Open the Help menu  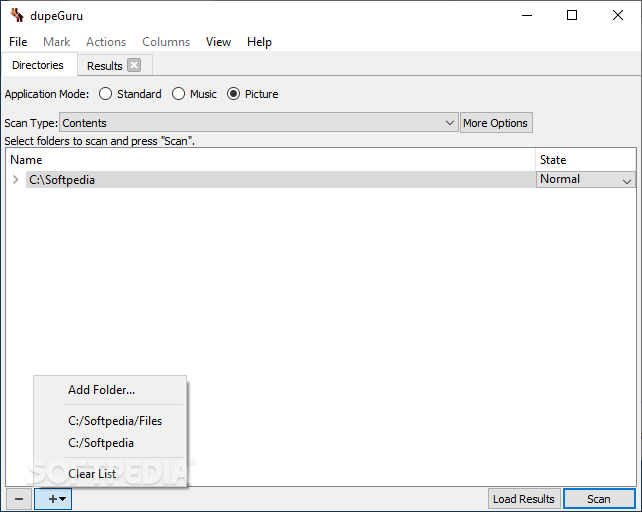coord(259,42)
